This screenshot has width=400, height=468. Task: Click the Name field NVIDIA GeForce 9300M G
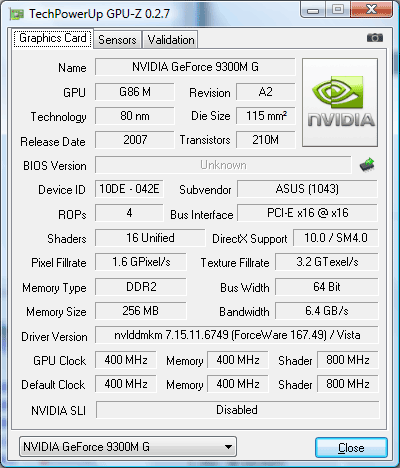pos(195,67)
